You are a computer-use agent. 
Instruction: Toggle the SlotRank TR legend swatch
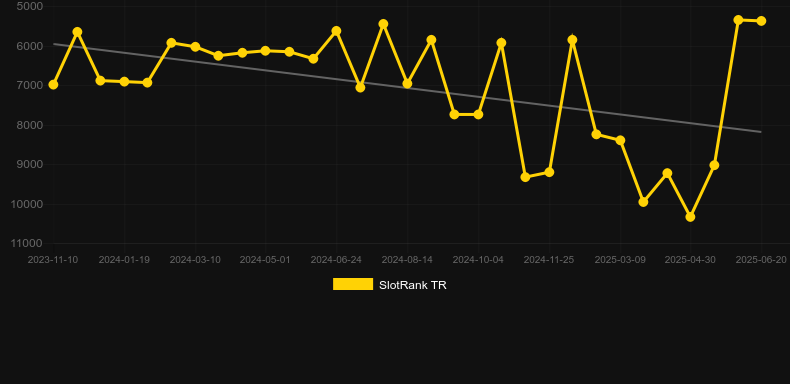pos(353,284)
